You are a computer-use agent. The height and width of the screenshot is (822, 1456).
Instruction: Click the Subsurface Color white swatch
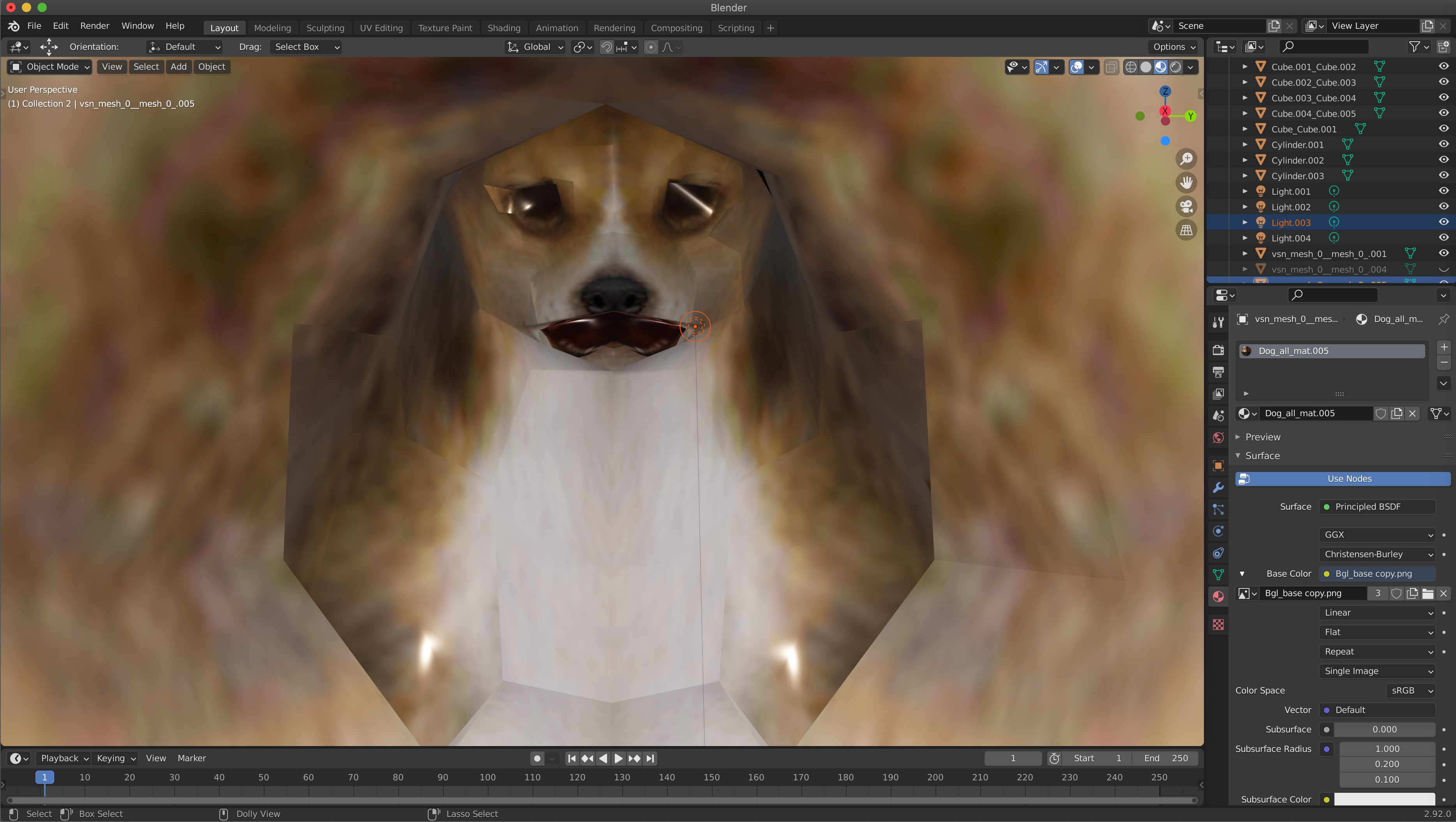coord(1384,799)
